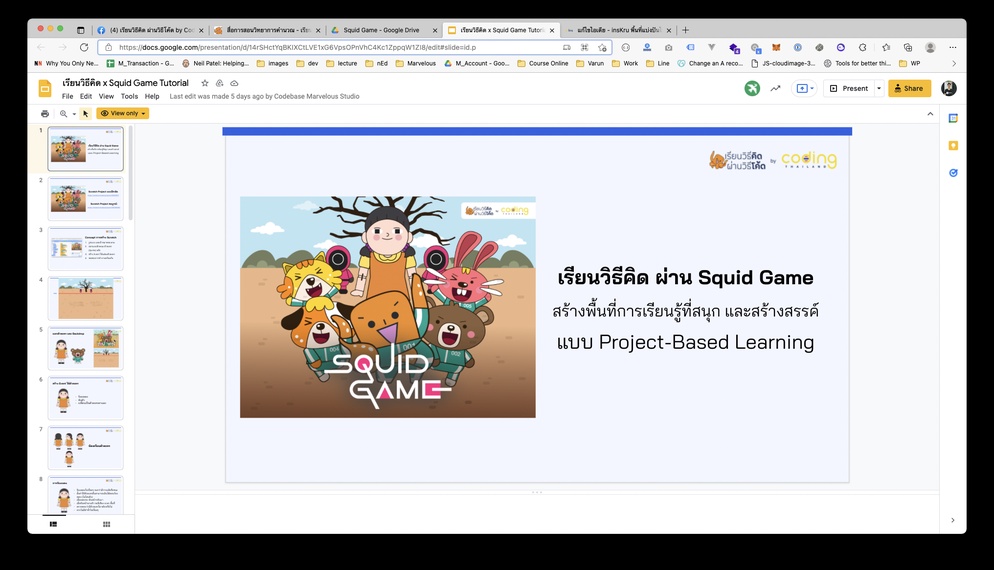Click the print icon in Slides toolbar
Viewport: 994px width, 570px height.
click(44, 113)
